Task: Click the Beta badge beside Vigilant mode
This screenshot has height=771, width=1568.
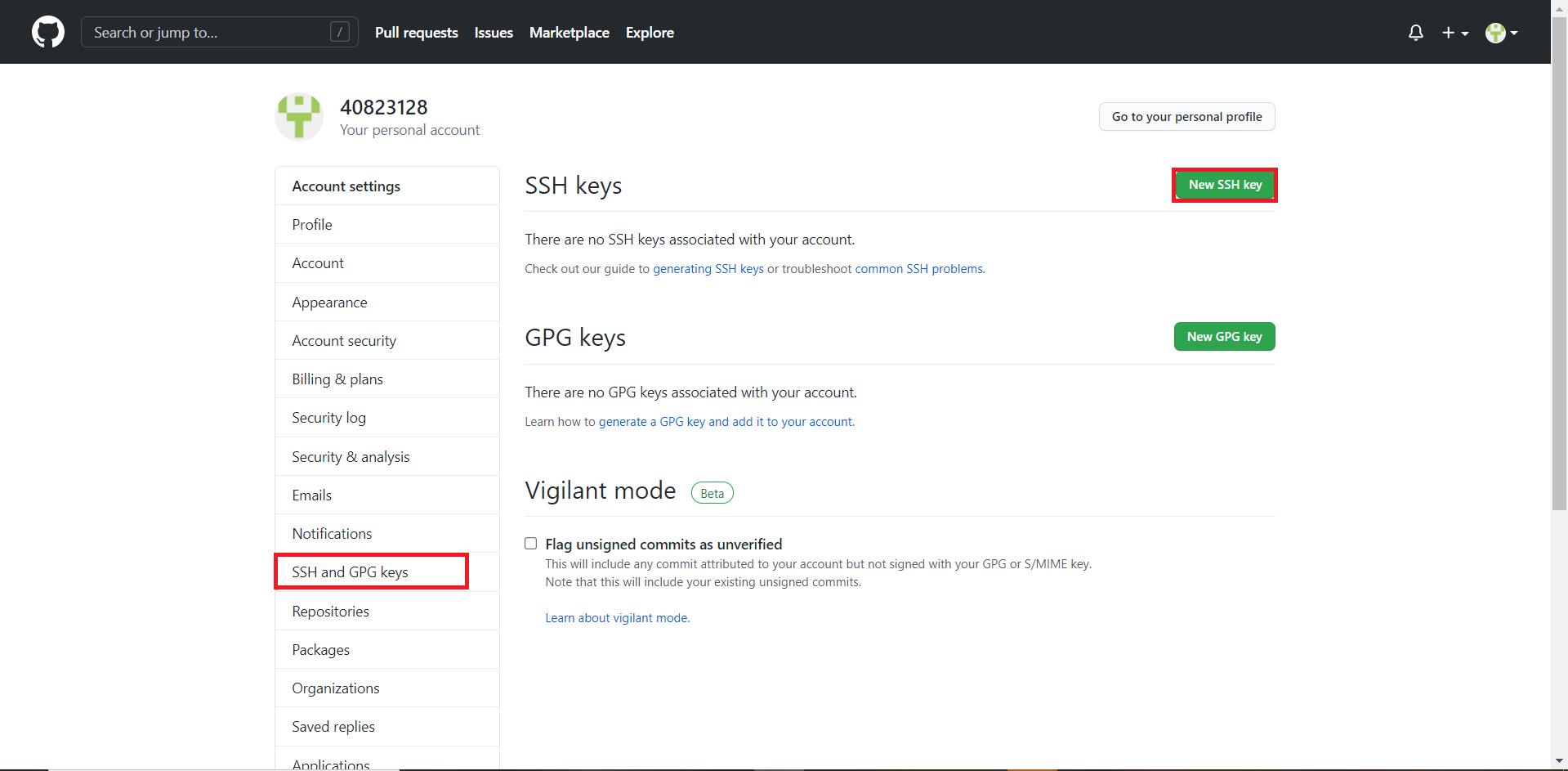Action: [x=712, y=493]
